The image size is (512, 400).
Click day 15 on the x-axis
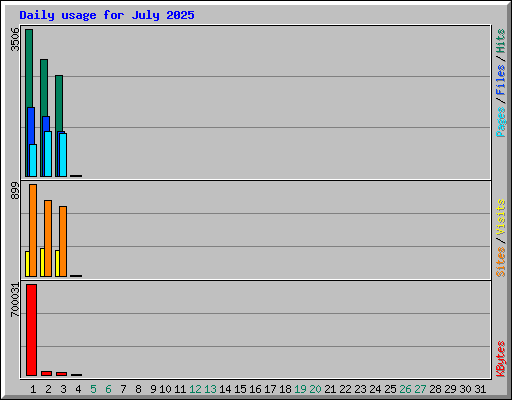pyautogui.click(x=240, y=389)
